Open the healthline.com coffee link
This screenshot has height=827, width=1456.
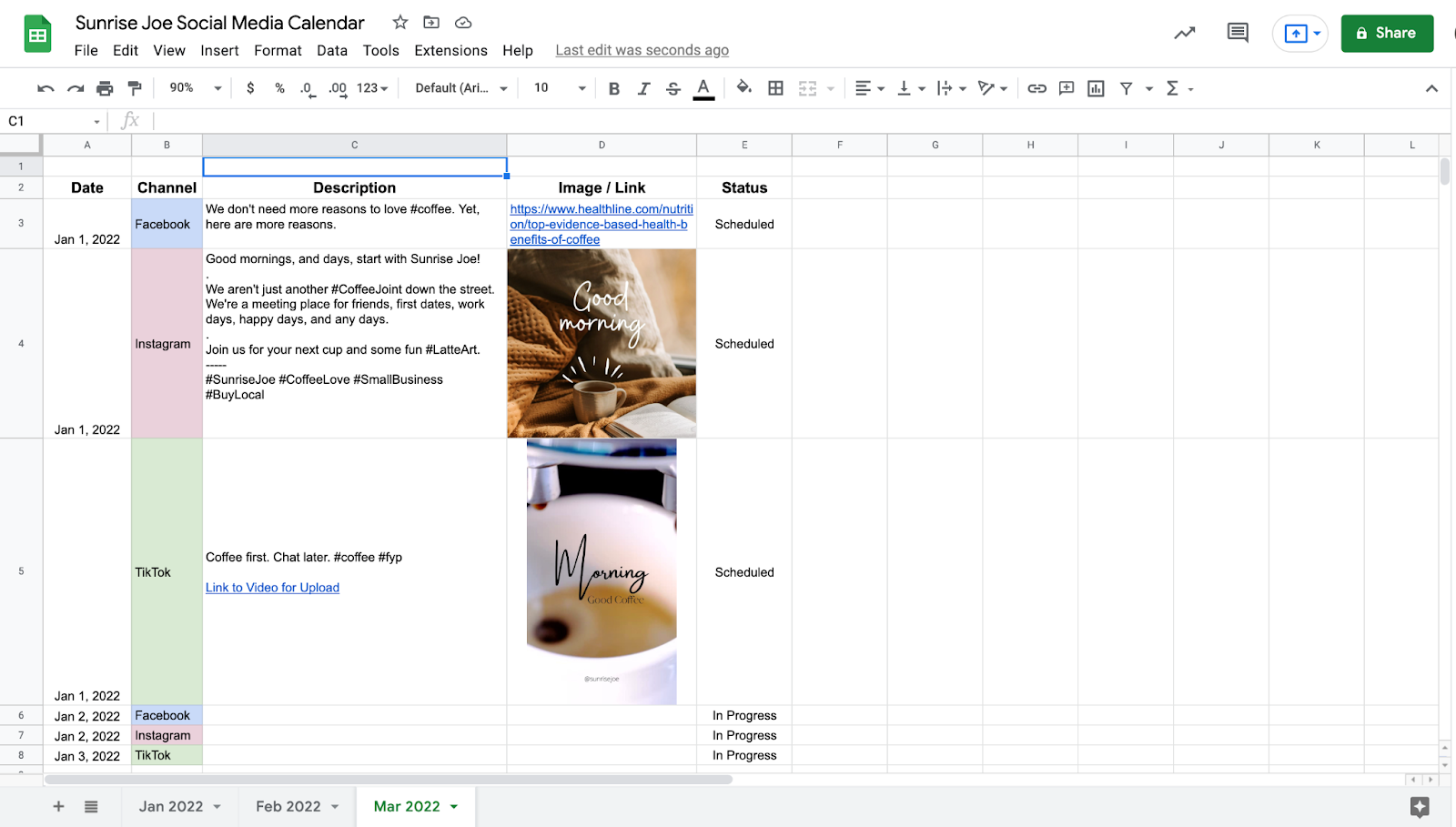[601, 225]
